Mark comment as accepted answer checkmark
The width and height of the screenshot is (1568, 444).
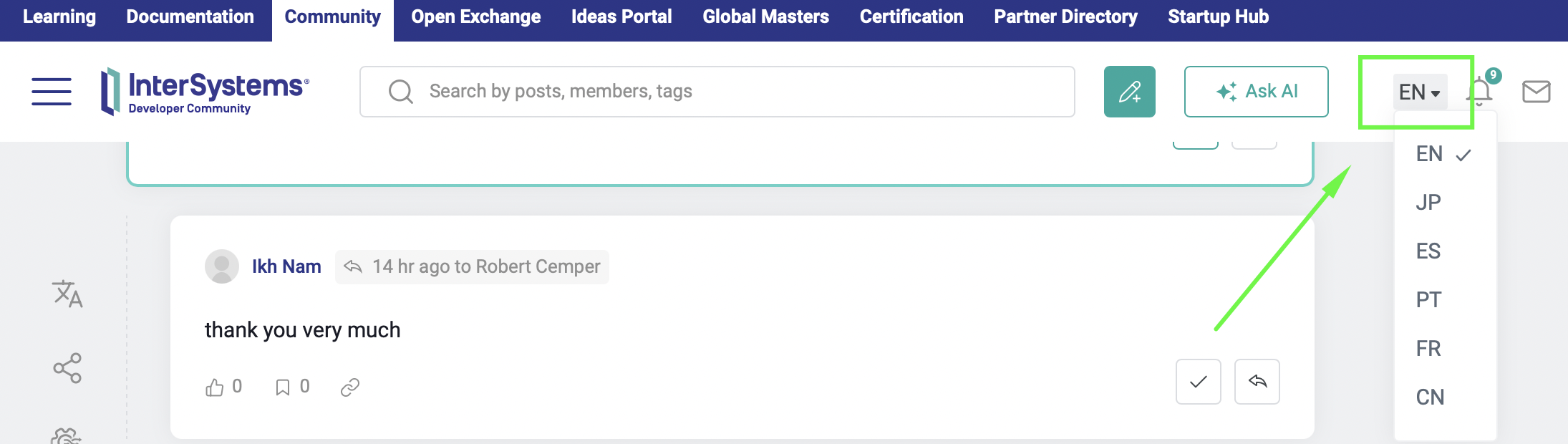pos(1198,382)
